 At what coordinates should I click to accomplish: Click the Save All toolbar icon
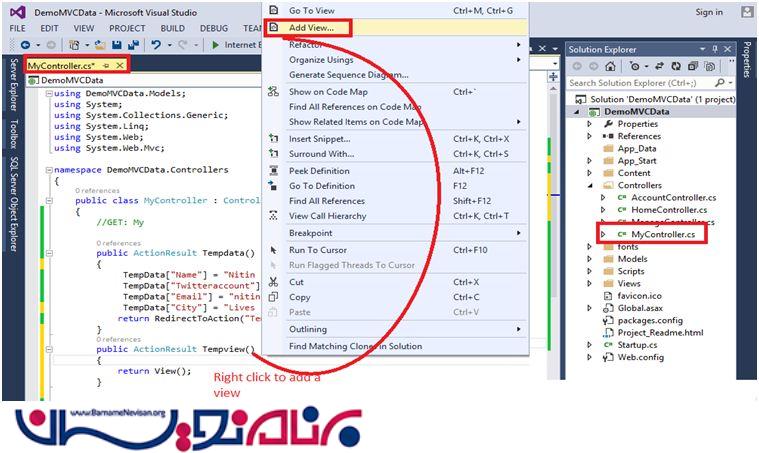coord(133,45)
